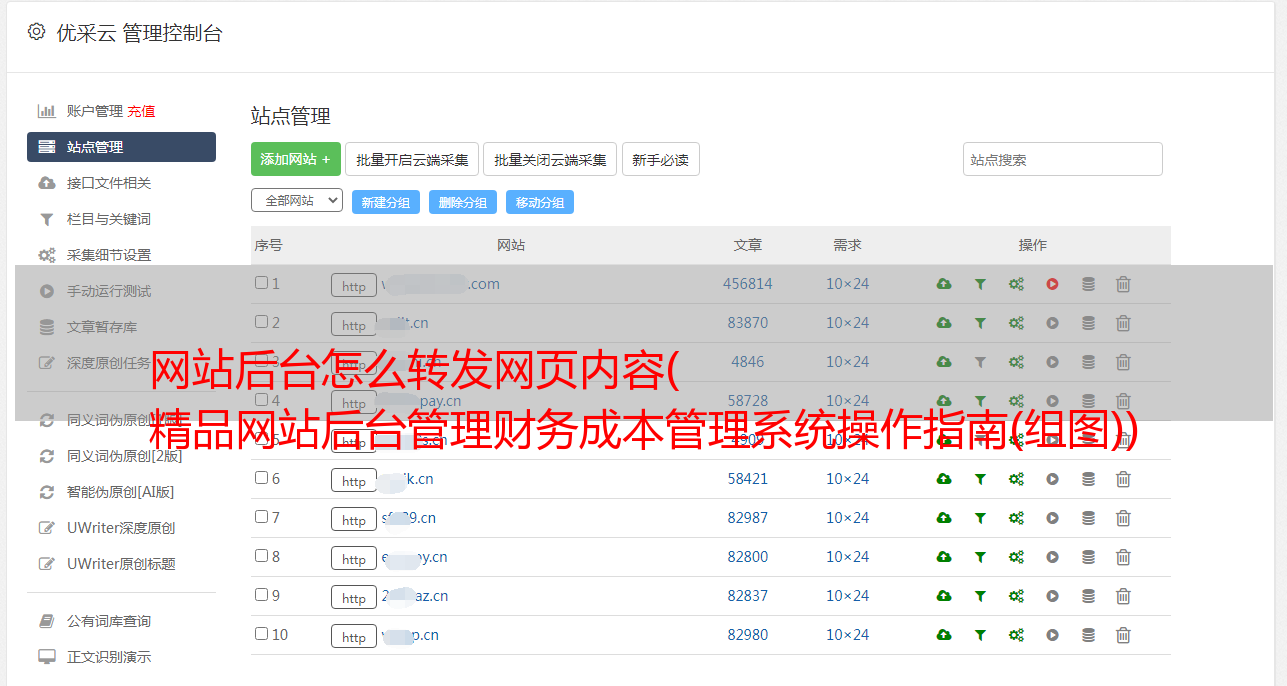Image resolution: width=1287 pixels, height=686 pixels.
Task: Open collection settings gears icon in row 1
Action: tap(1016, 284)
